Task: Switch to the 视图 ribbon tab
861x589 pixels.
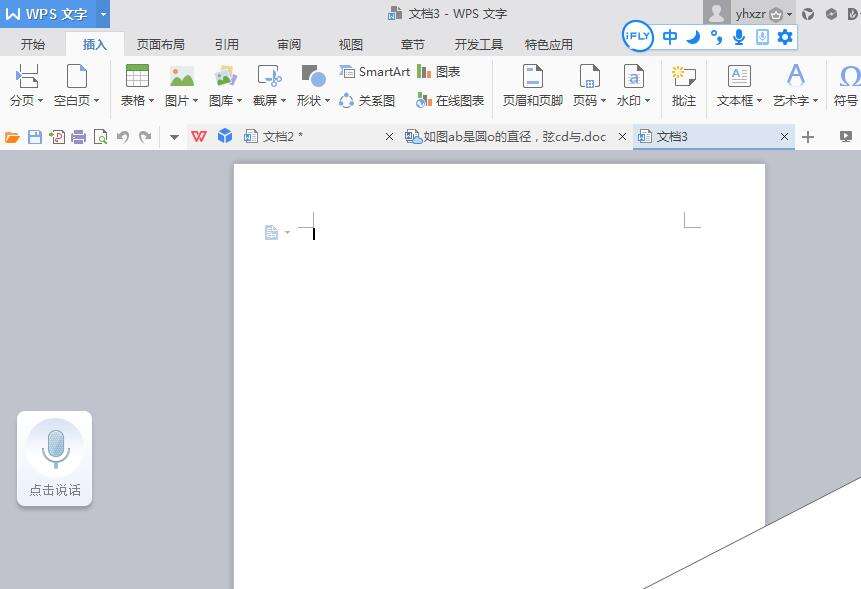Action: pos(351,44)
